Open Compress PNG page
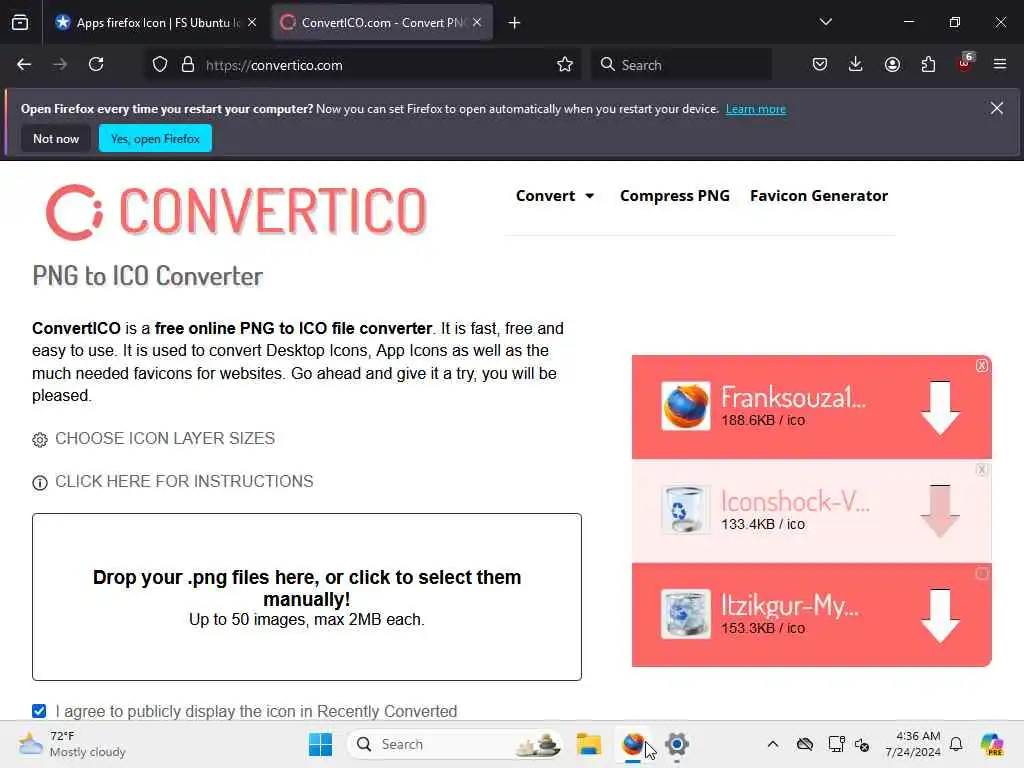This screenshot has height=768, width=1024. click(x=675, y=196)
